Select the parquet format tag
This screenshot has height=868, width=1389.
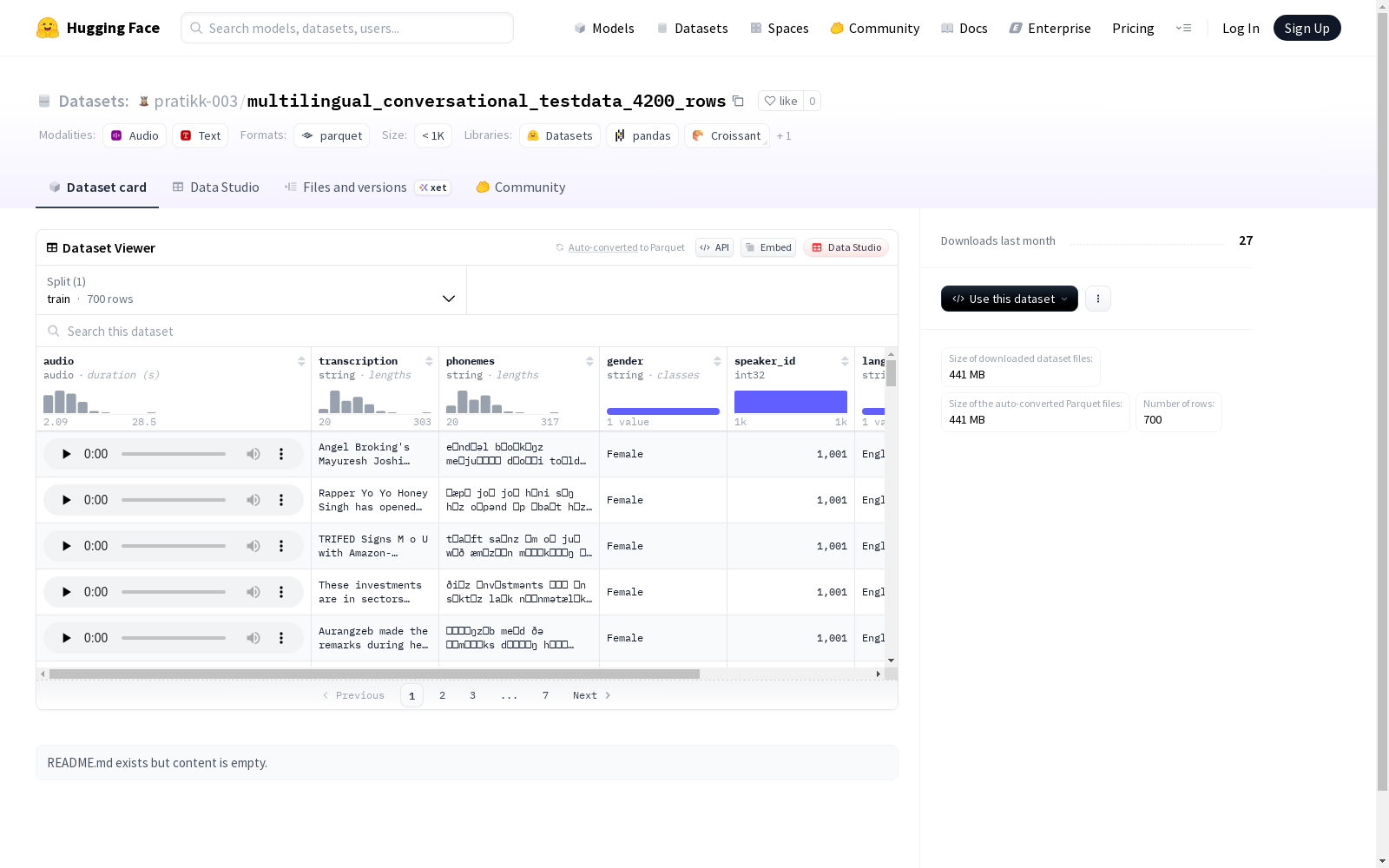pos(332,135)
